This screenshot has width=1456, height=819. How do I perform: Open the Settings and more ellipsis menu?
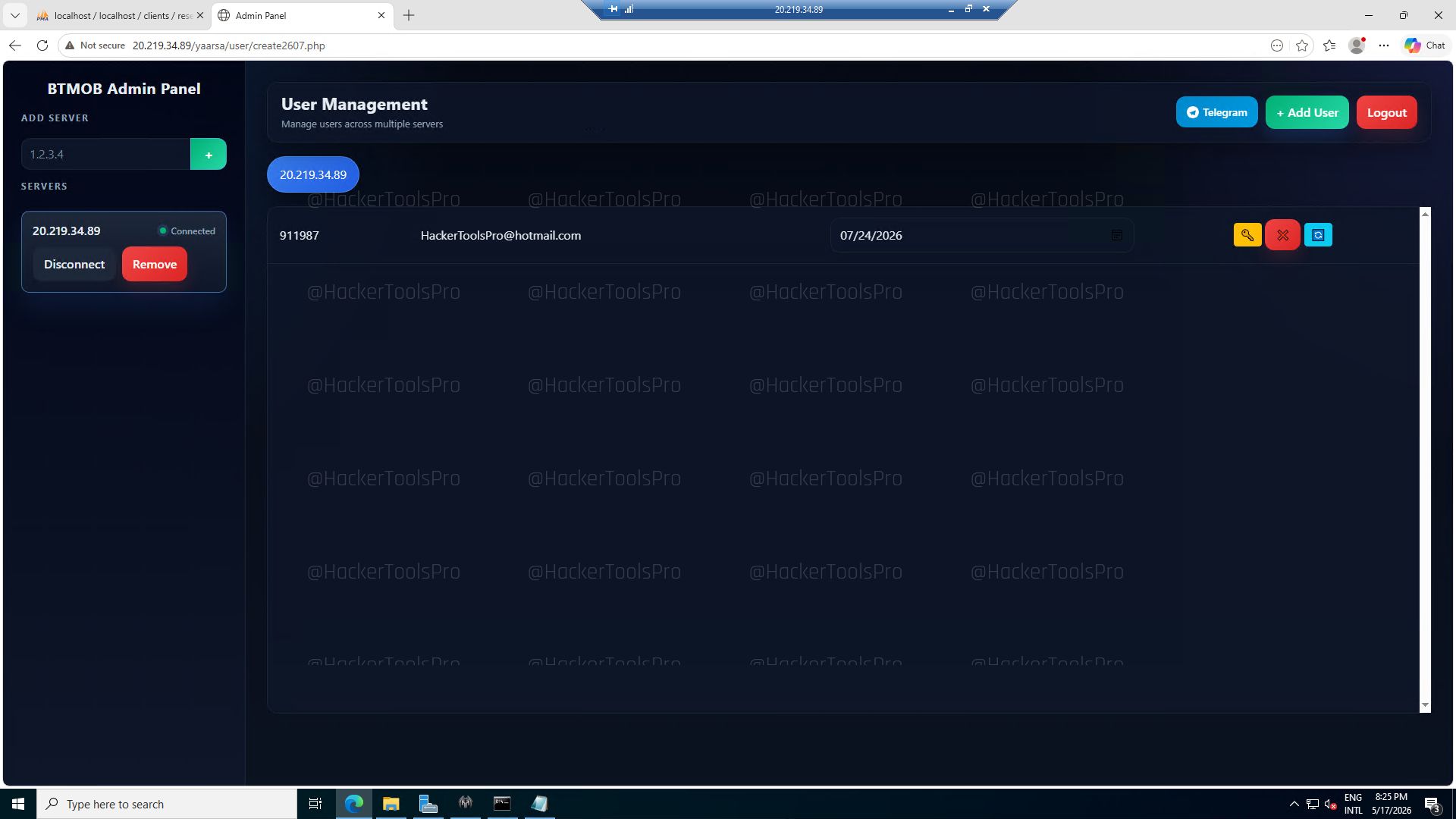point(1384,45)
